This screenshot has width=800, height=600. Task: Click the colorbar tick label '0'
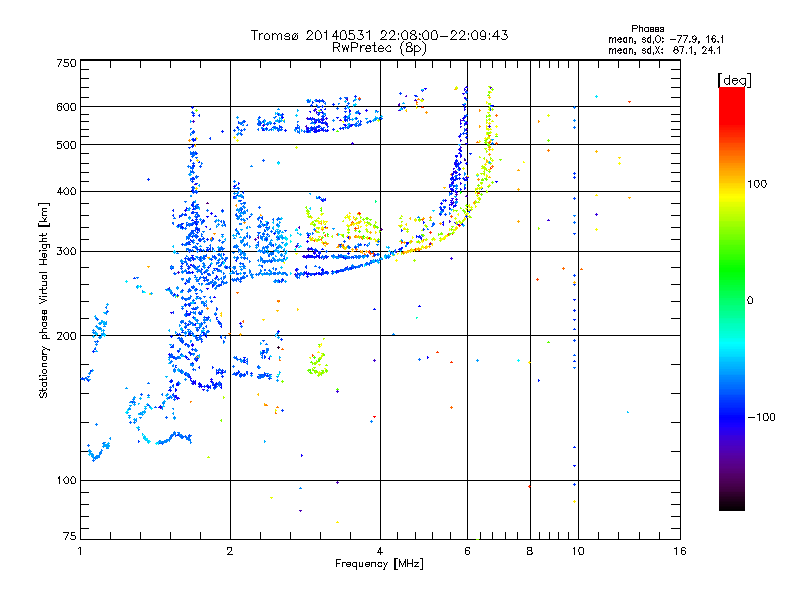coord(750,301)
